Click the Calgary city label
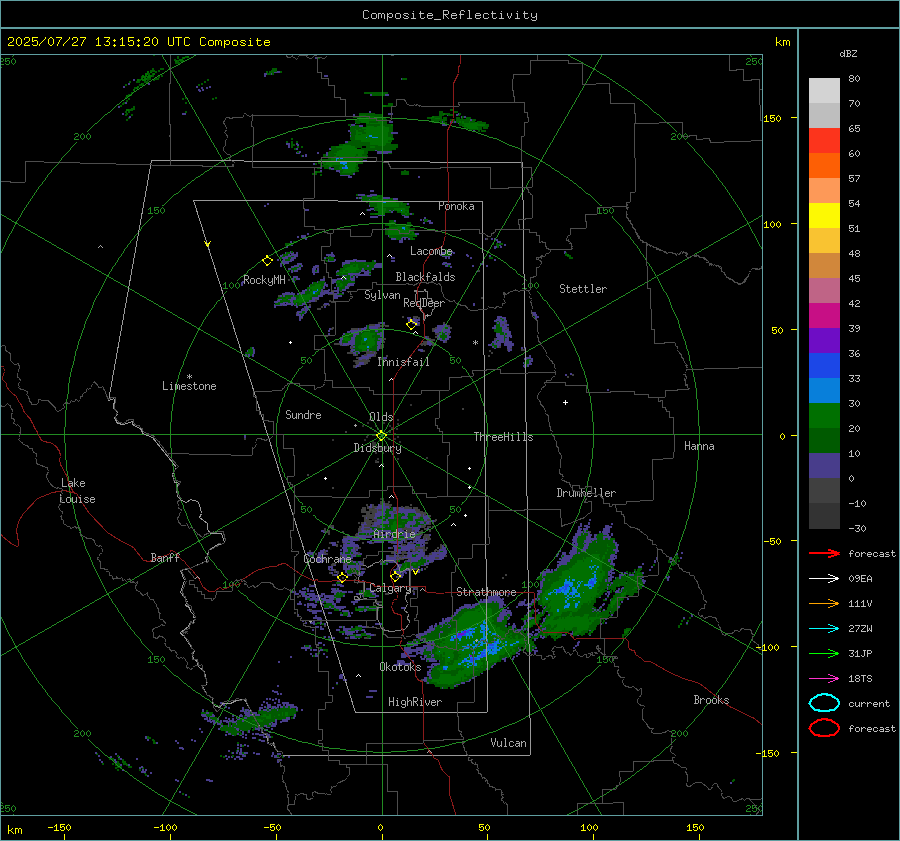The height and width of the screenshot is (841, 900). 390,588
